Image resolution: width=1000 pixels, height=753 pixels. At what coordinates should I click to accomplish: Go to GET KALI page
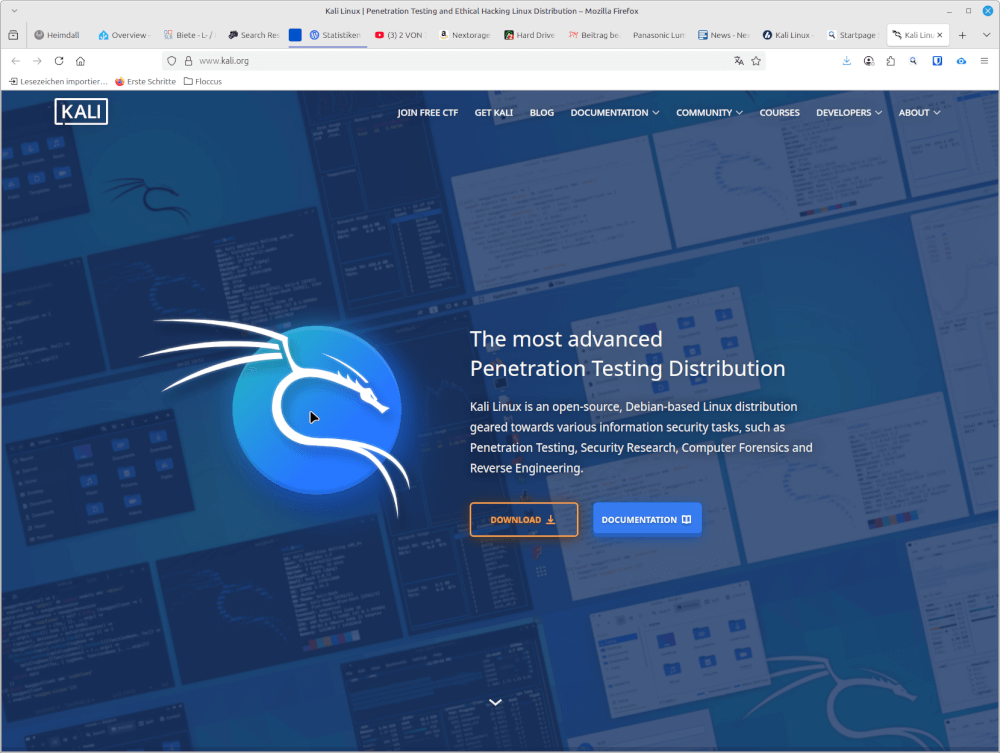pos(494,113)
